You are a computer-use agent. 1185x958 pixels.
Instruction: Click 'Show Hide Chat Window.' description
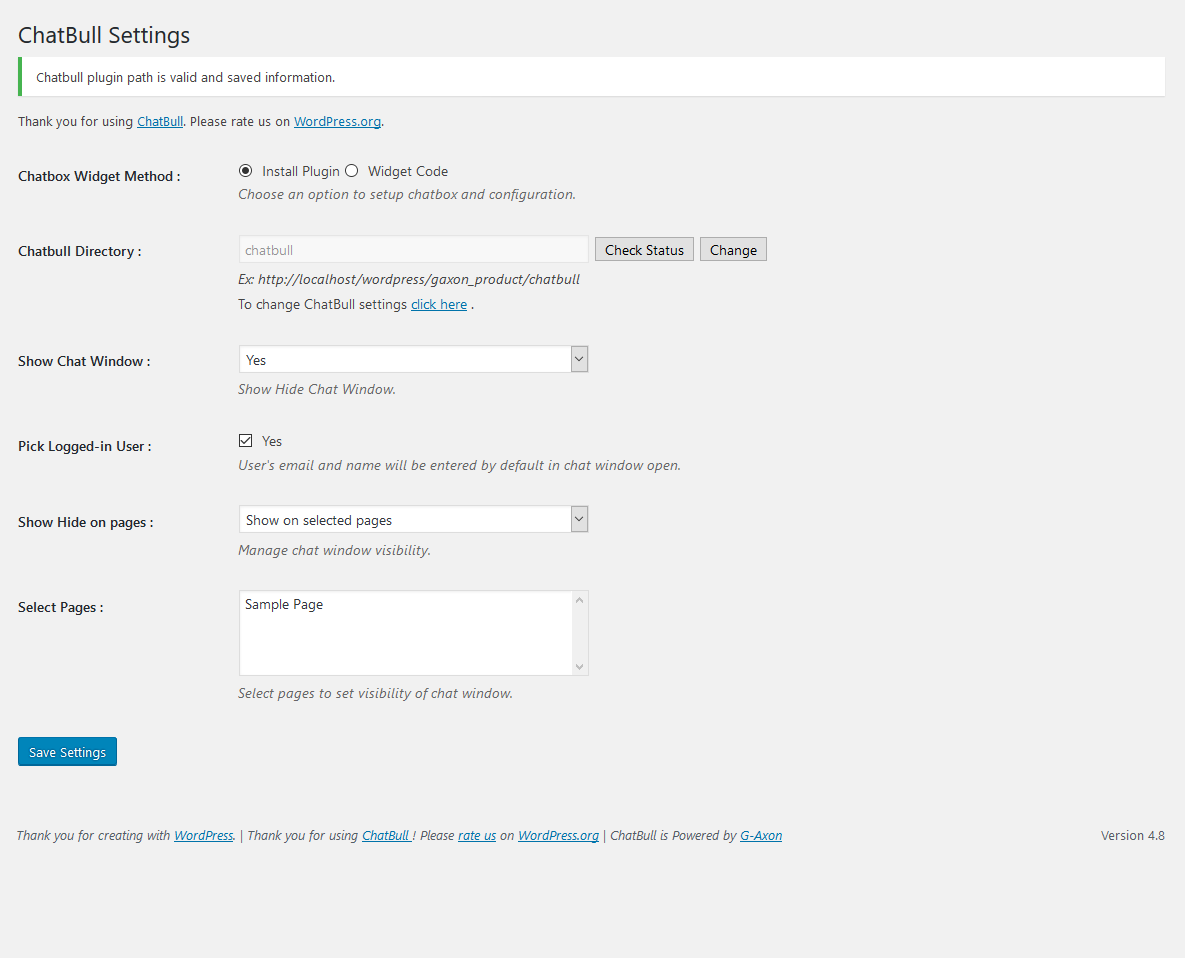(317, 389)
